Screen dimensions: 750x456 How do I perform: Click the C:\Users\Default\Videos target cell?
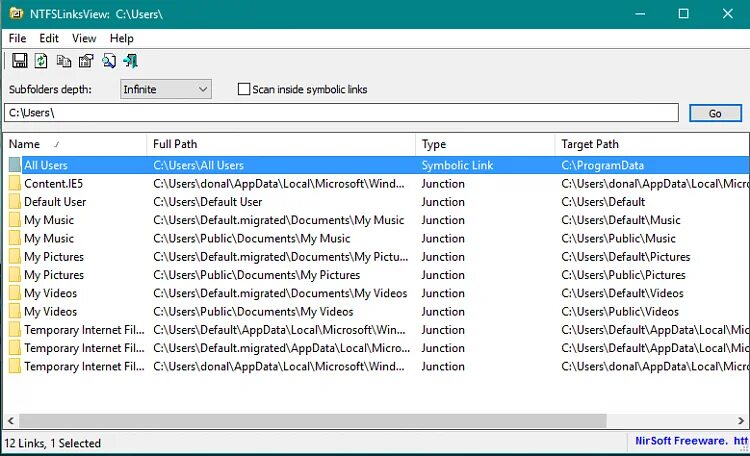(x=622, y=293)
